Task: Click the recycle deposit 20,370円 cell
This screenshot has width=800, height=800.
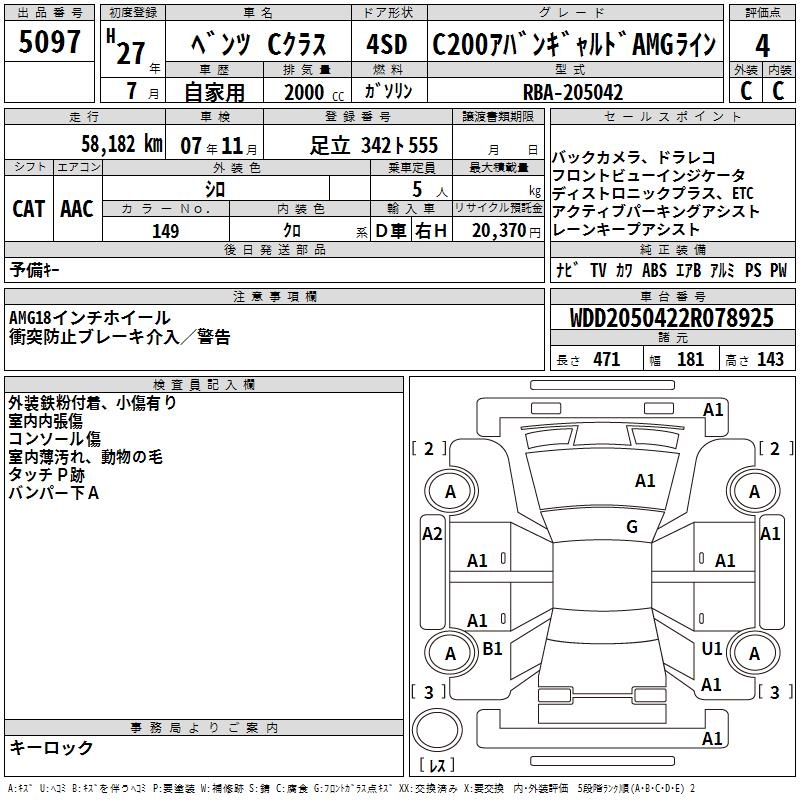Action: point(498,230)
